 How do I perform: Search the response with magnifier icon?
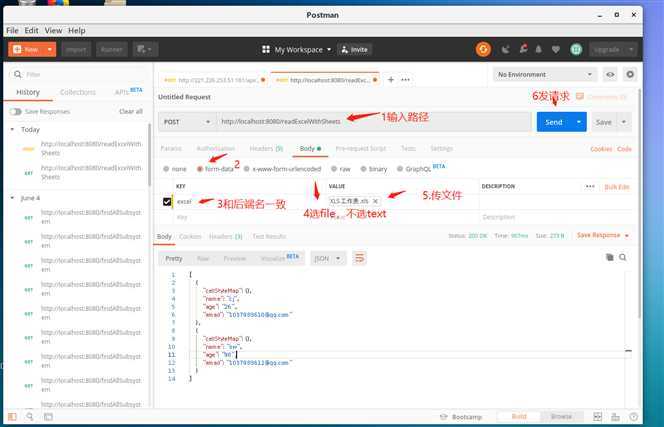(623, 258)
